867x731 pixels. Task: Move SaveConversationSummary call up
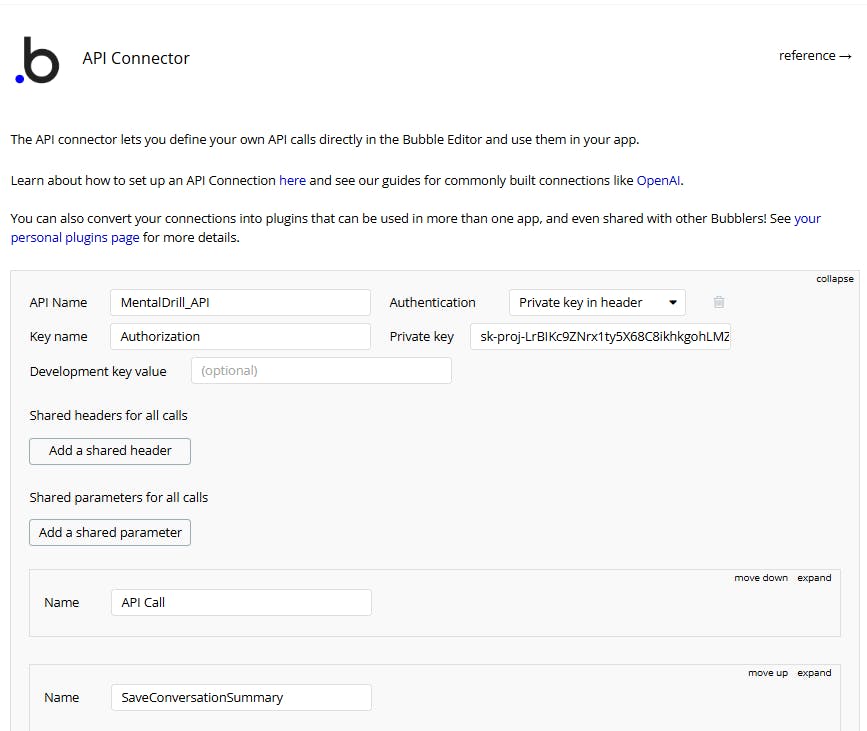[x=767, y=673]
